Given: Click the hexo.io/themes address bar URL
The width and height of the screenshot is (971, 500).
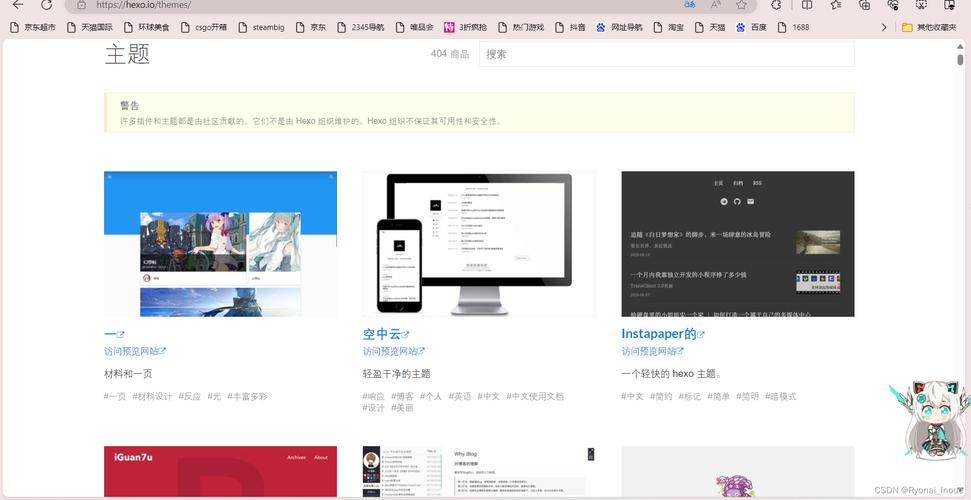Looking at the screenshot, I should point(144,5).
